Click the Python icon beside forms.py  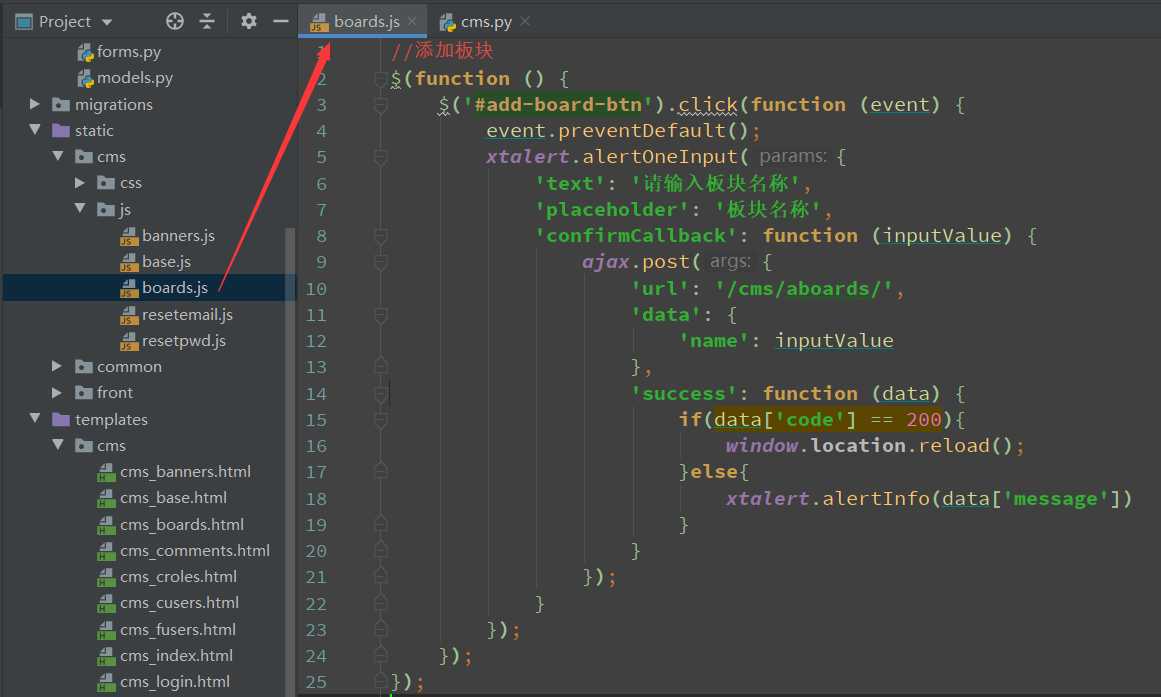(85, 52)
